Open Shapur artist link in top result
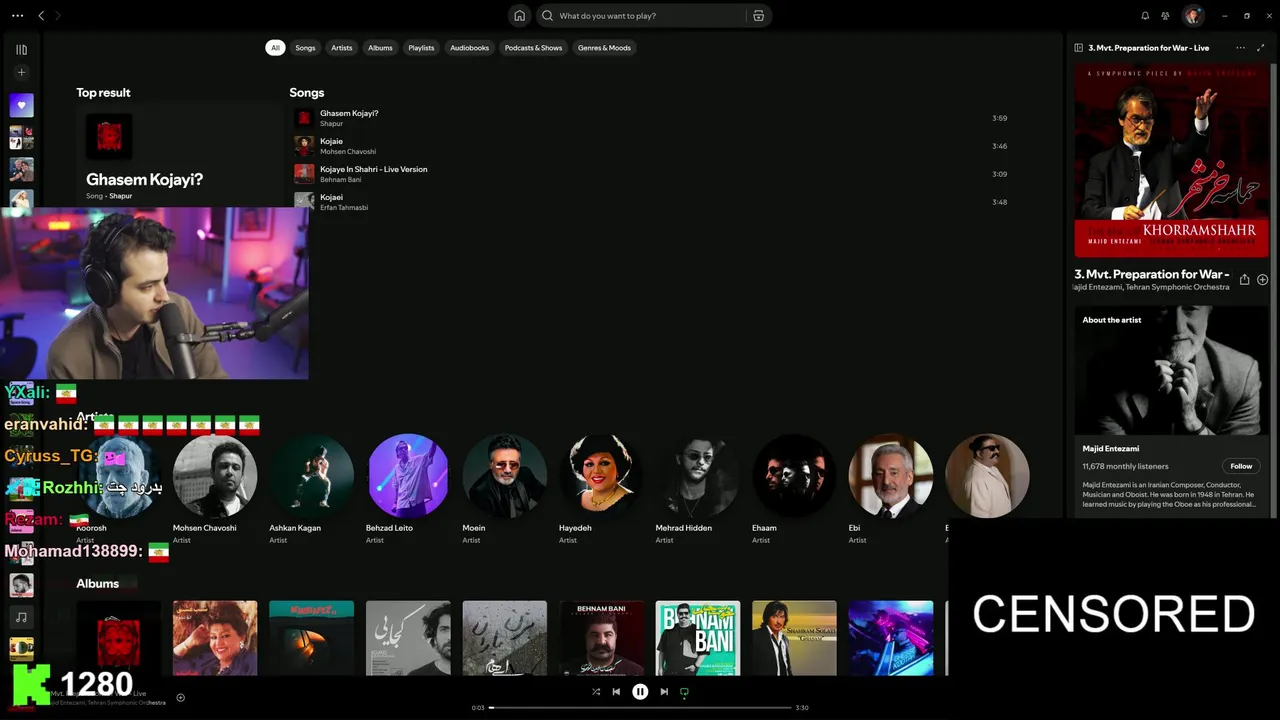Image resolution: width=1280 pixels, height=720 pixels. click(121, 196)
